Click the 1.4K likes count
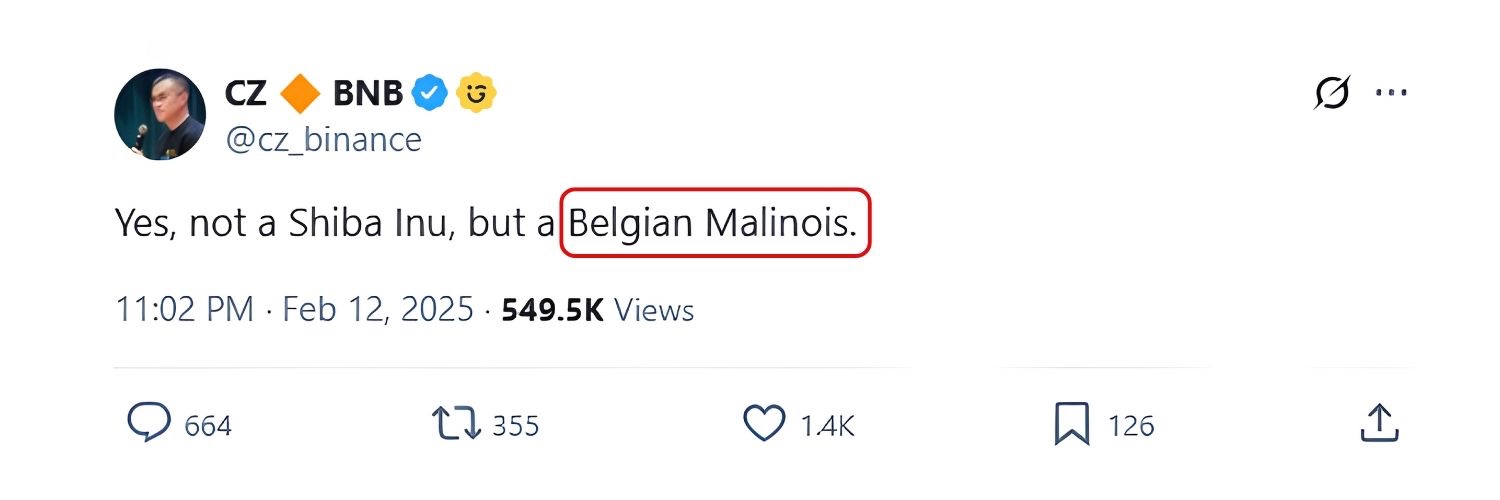This screenshot has width=1500, height=500. [x=828, y=426]
